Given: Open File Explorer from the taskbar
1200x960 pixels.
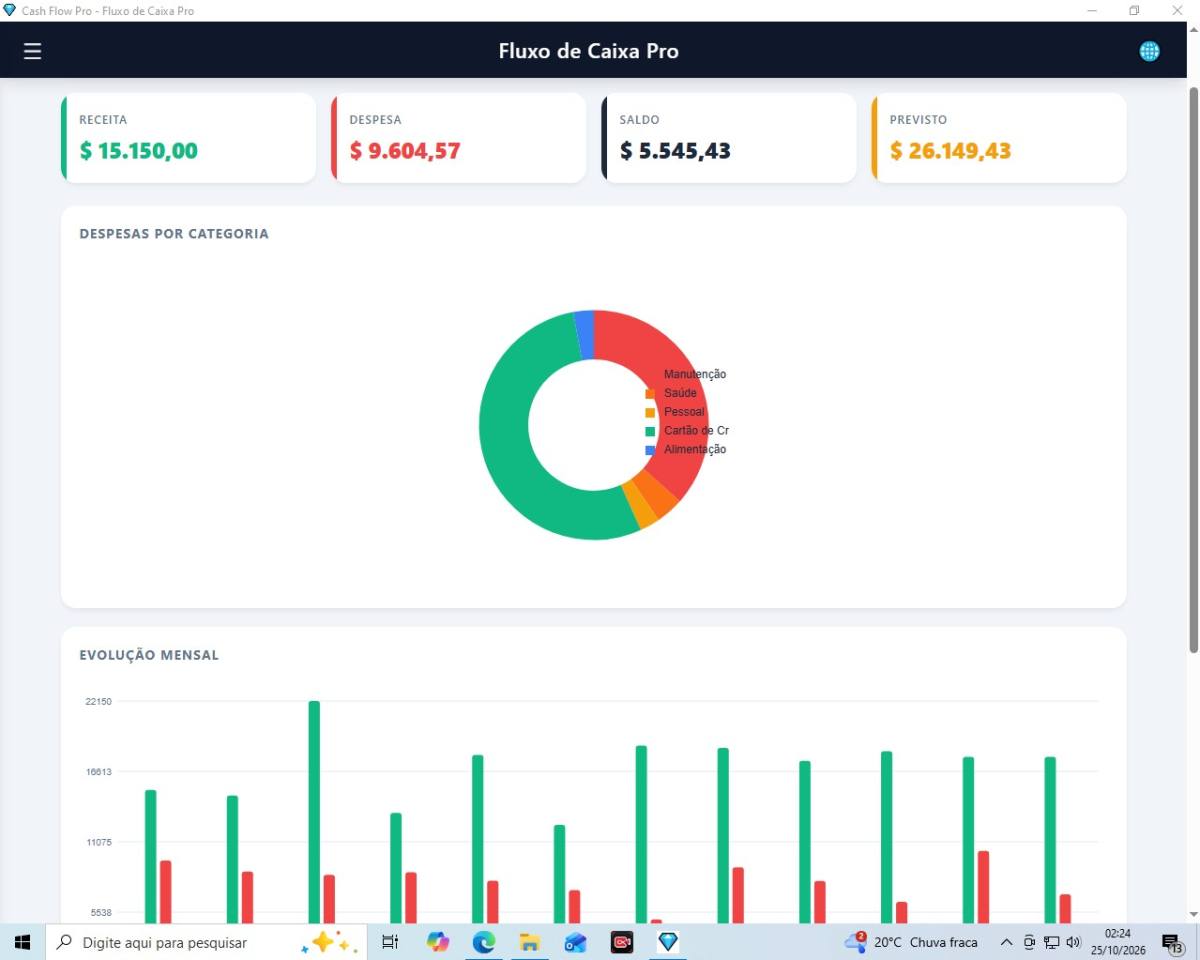Looking at the screenshot, I should click(x=530, y=942).
